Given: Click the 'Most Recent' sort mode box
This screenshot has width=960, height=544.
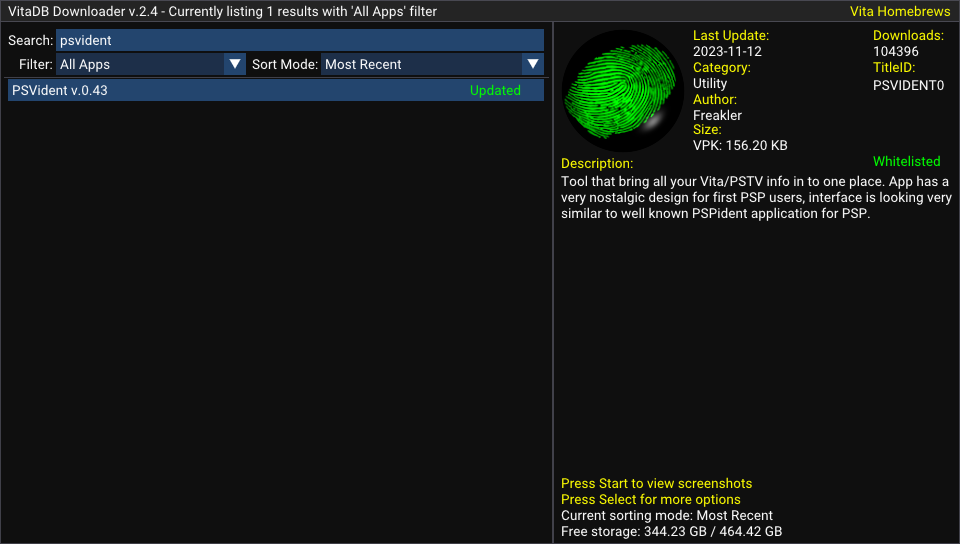Looking at the screenshot, I should 422,64.
